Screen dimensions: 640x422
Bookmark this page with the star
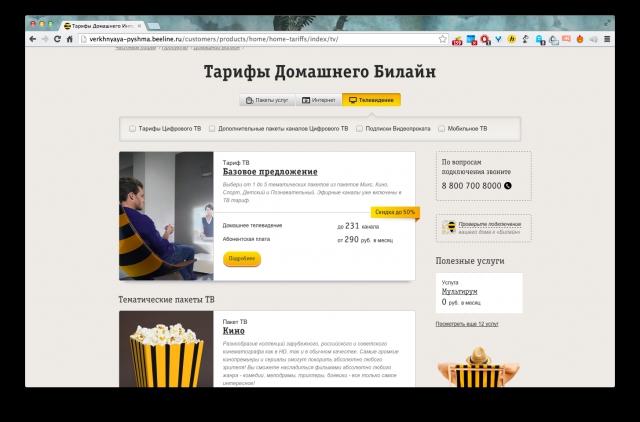pos(442,39)
